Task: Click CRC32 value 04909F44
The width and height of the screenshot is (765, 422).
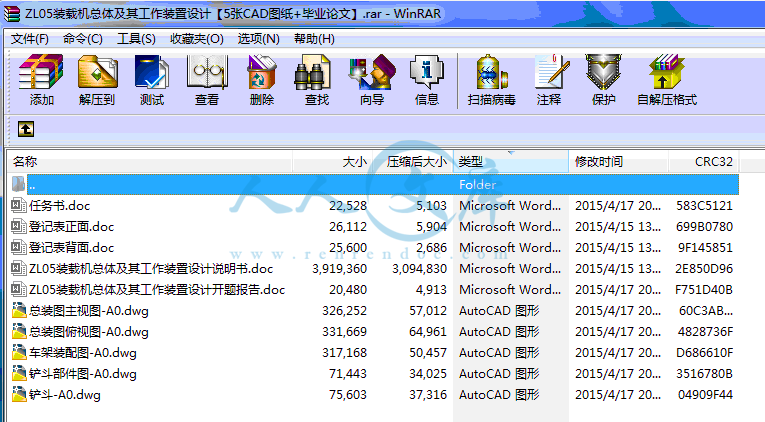Action: click(705, 395)
